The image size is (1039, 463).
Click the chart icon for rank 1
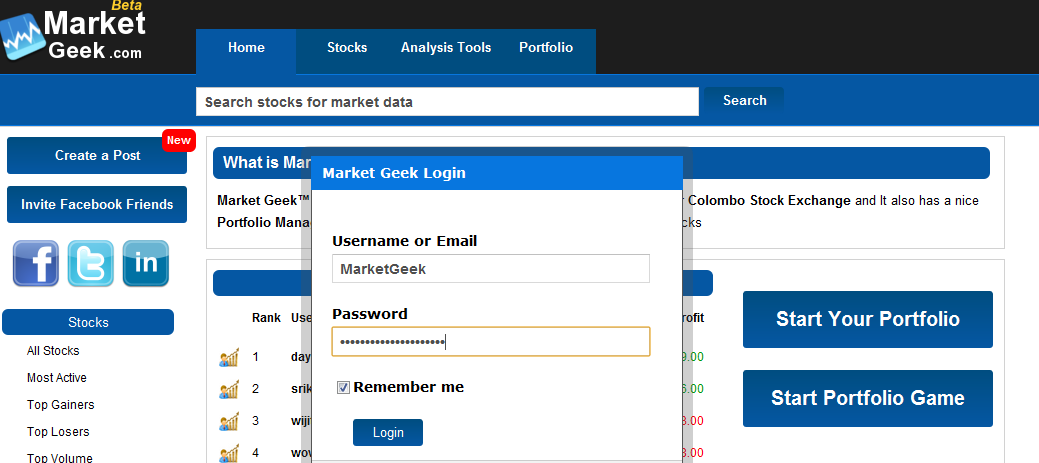[x=229, y=358]
